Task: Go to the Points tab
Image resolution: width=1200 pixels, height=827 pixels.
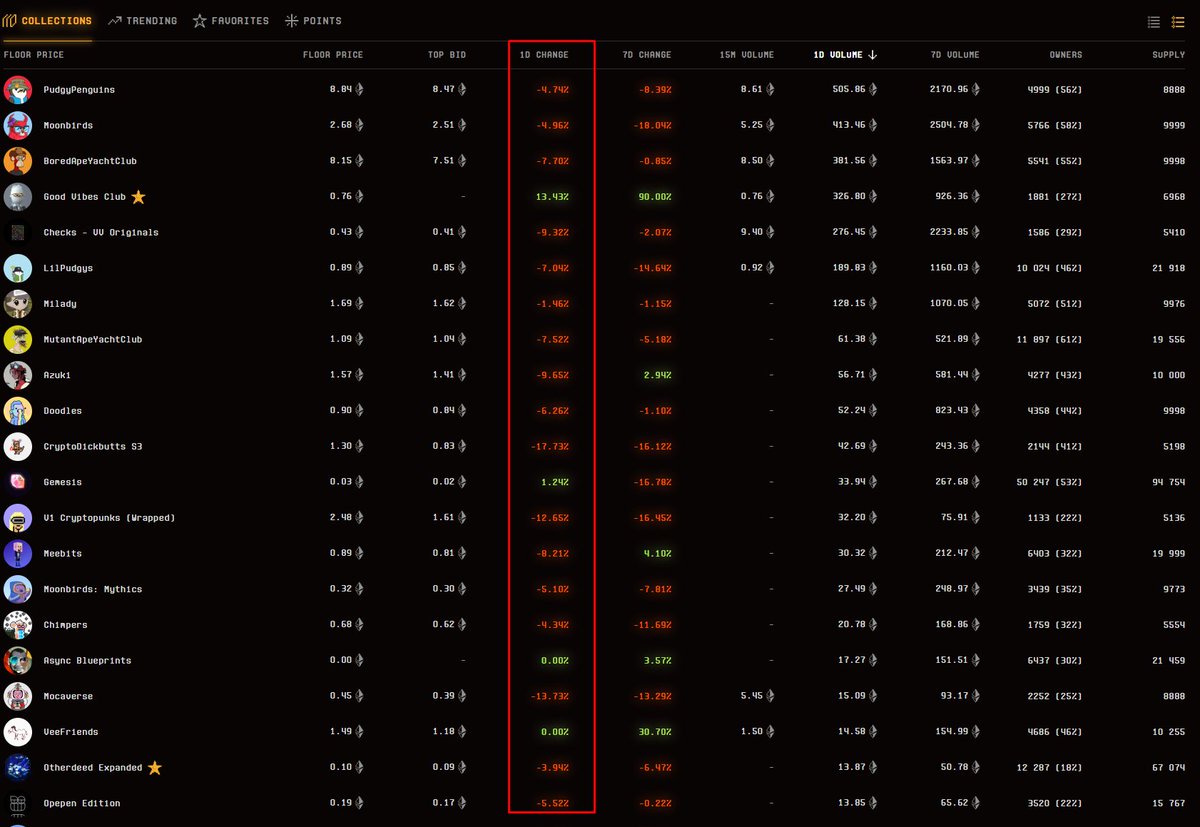Action: [313, 21]
